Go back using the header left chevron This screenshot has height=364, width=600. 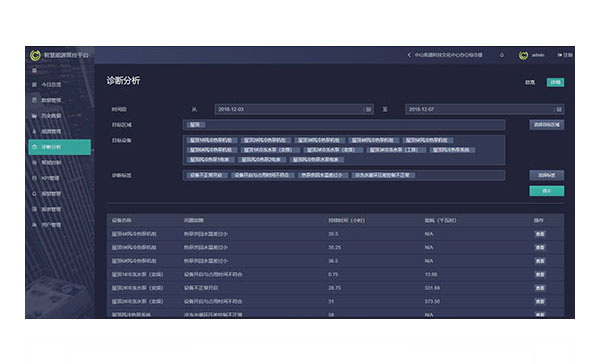(409, 55)
